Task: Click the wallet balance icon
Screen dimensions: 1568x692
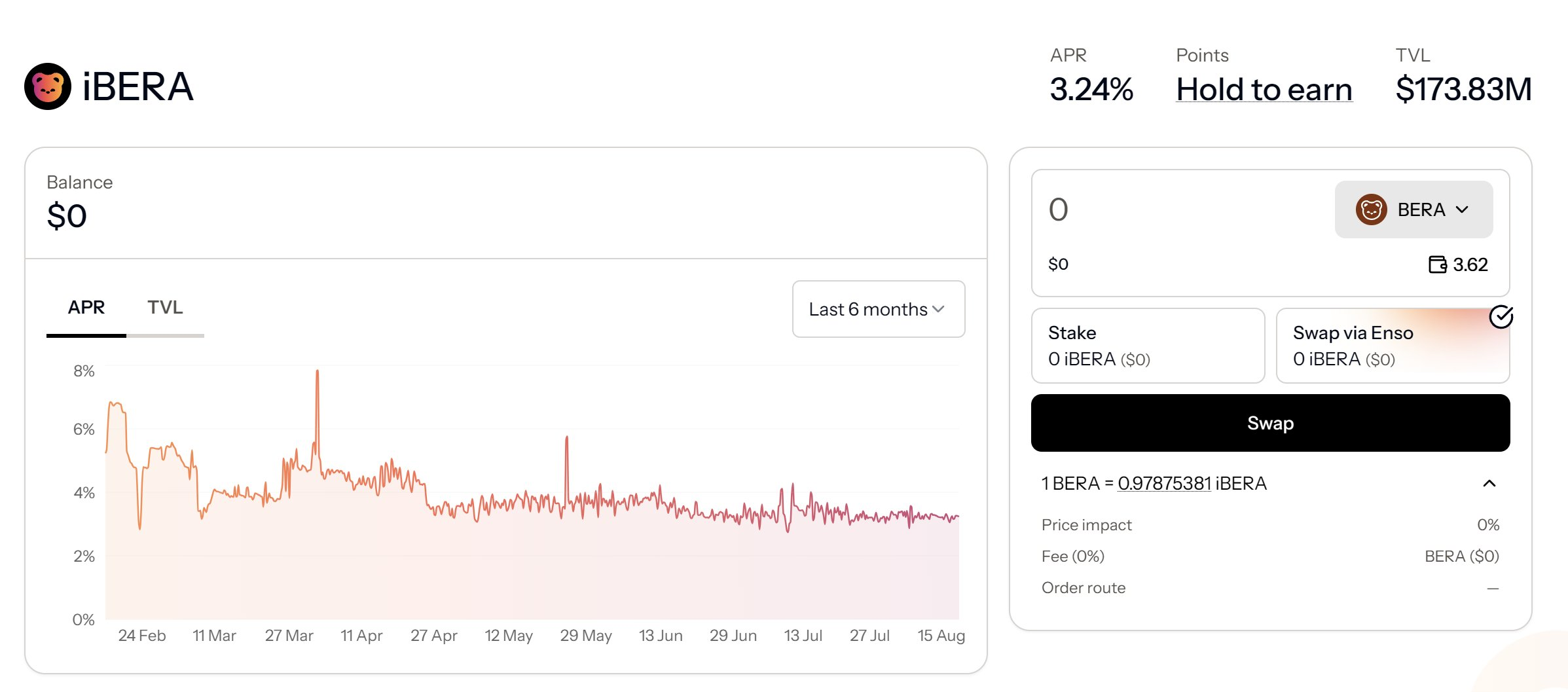Action: pos(1437,264)
